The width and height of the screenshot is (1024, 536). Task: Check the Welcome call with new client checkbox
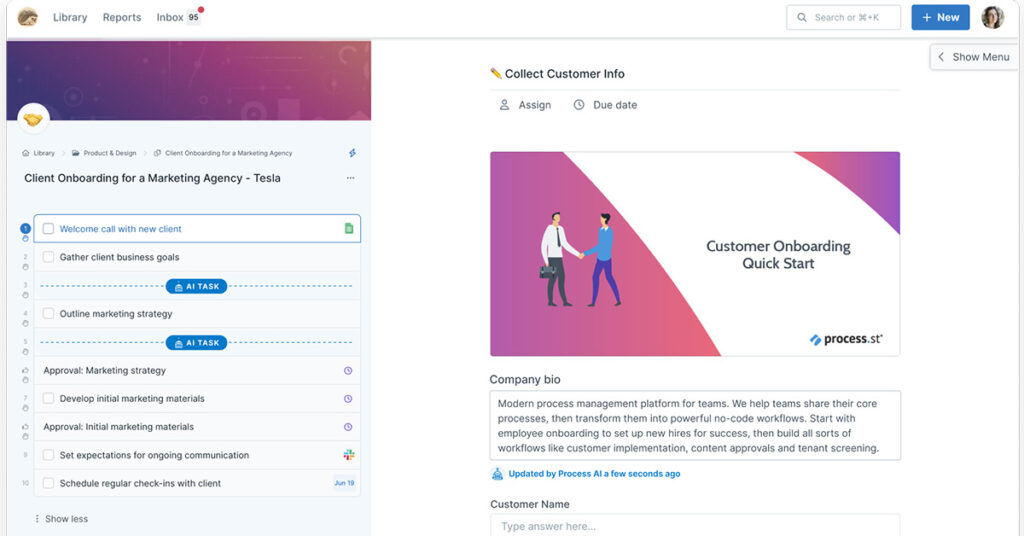[x=48, y=229]
